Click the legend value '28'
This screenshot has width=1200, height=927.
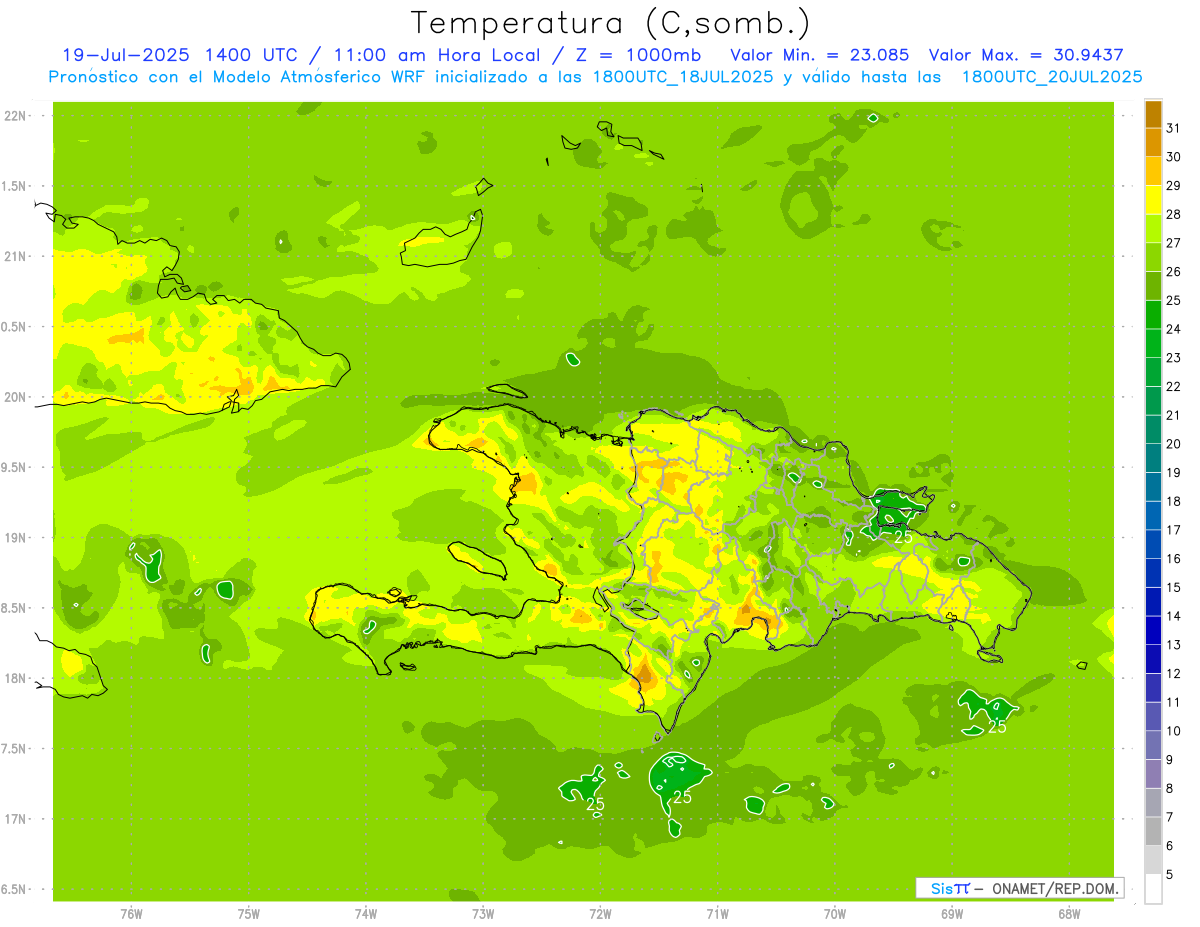(x=1174, y=214)
